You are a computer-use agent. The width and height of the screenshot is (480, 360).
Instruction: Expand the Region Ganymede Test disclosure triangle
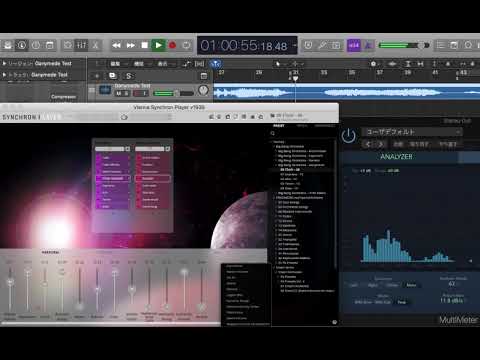[x=4, y=63]
